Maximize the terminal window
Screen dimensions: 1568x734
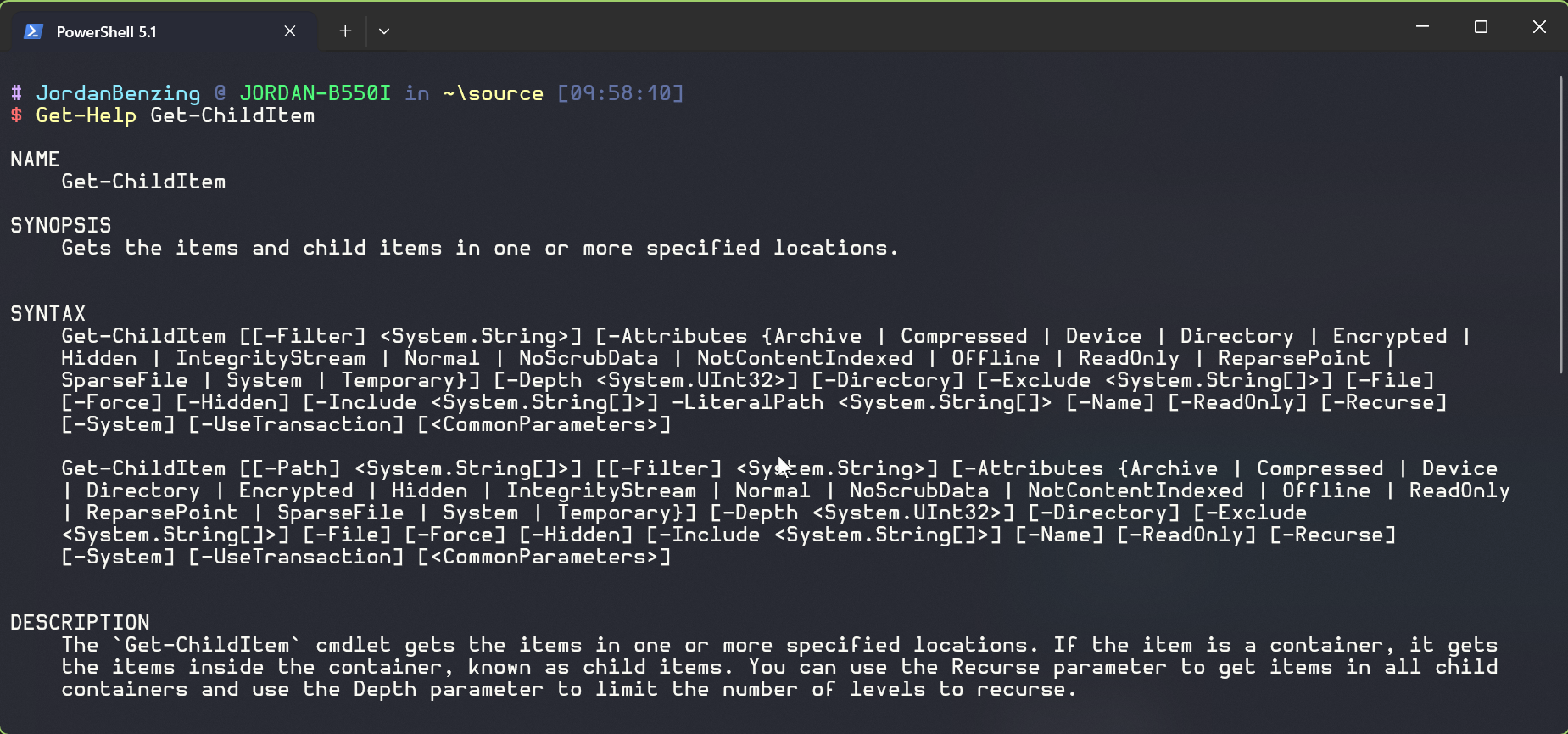click(x=1481, y=27)
